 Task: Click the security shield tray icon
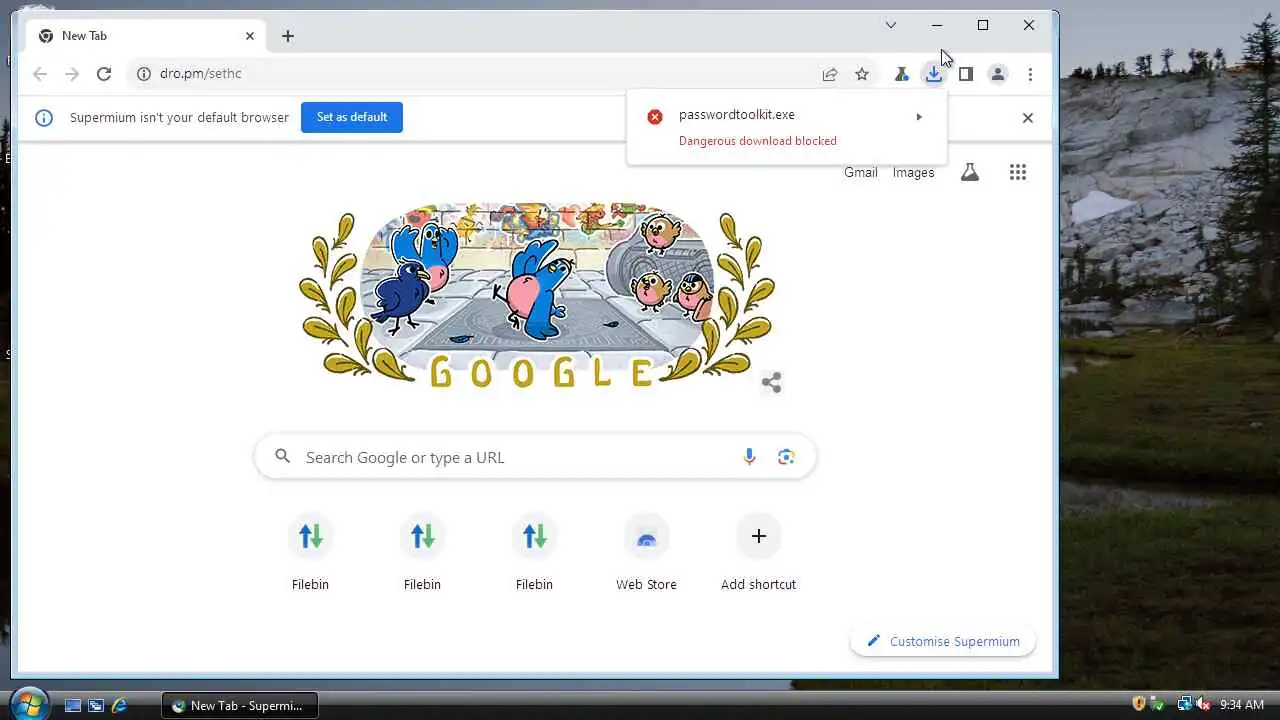1139,705
